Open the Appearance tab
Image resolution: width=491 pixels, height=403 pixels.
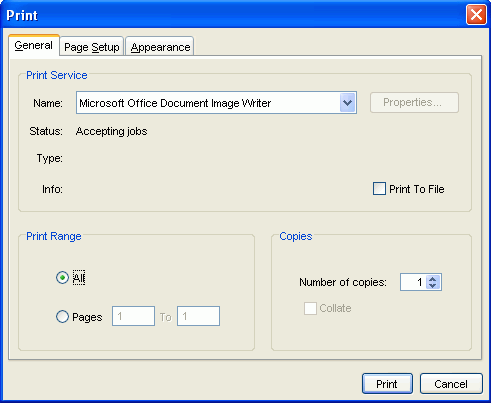[160, 46]
